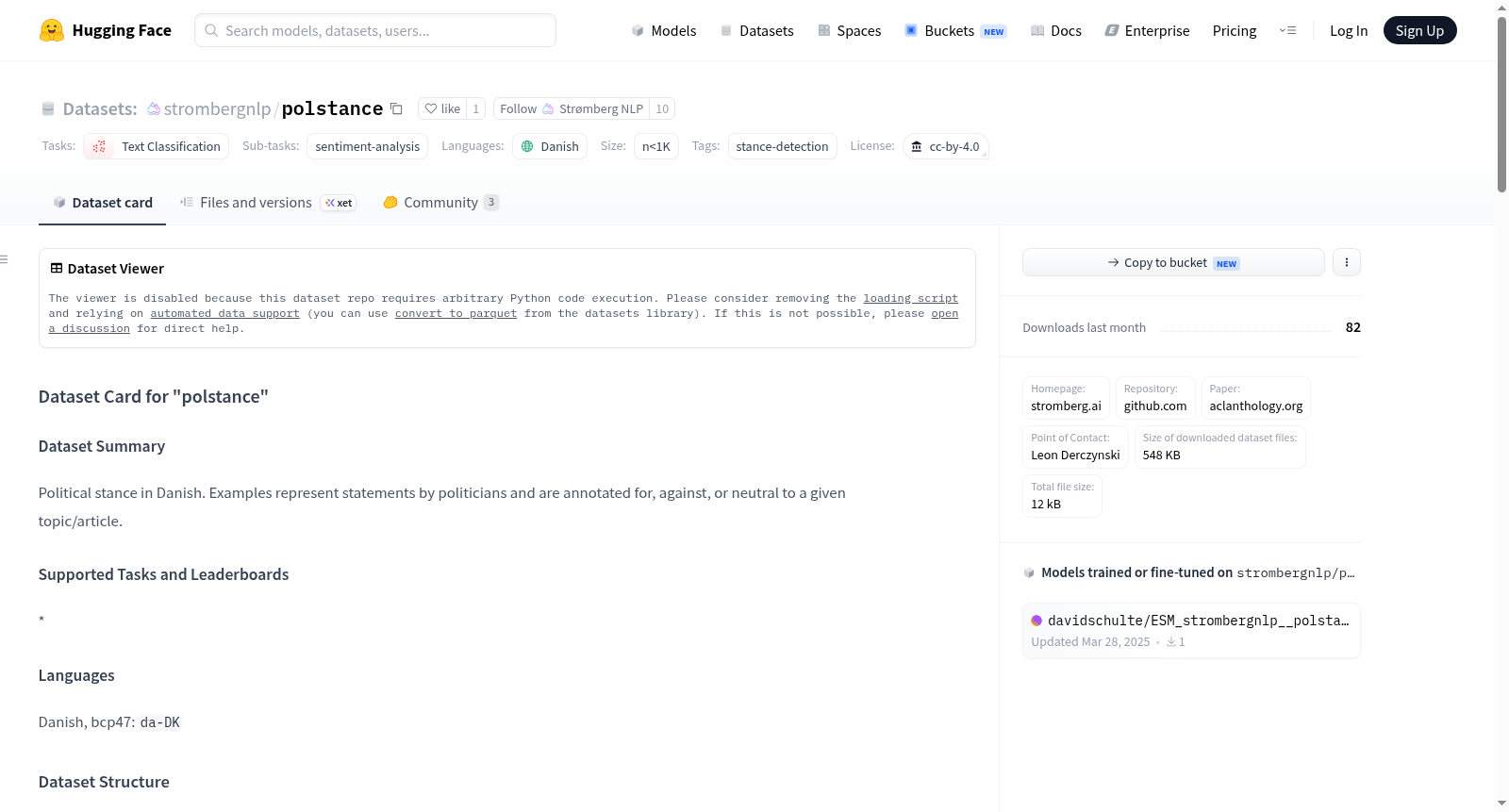The width and height of the screenshot is (1509, 812).
Task: Go to the Pricing page
Action: point(1235,30)
